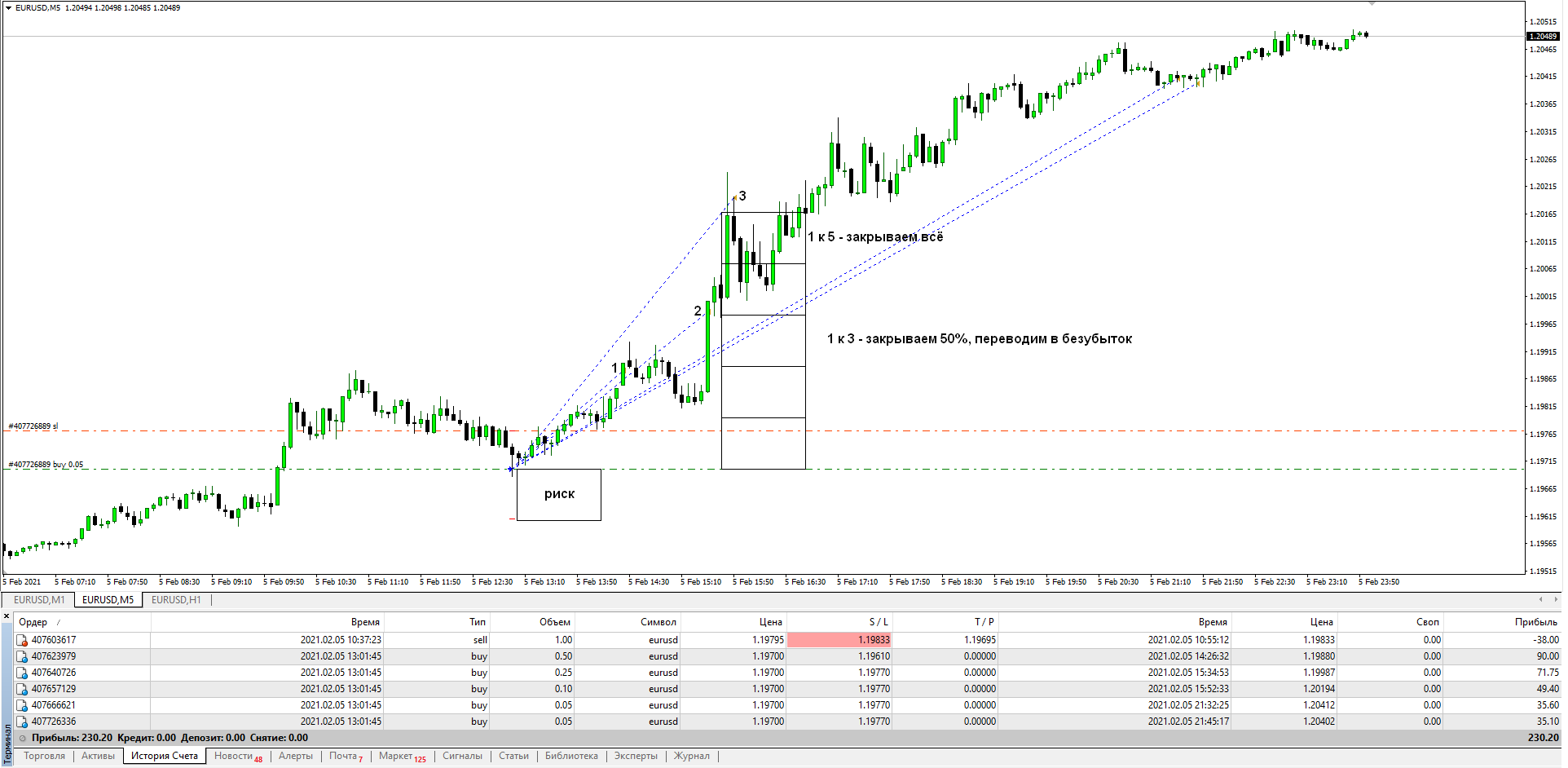Open the Журнал tab
Viewport: 1568px width, 768px height.
point(691,756)
